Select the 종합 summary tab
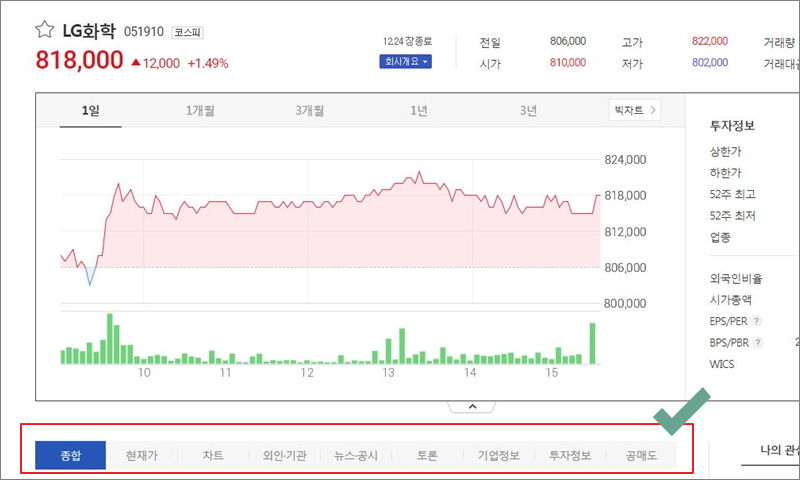The width and height of the screenshot is (800, 480). 70,455
